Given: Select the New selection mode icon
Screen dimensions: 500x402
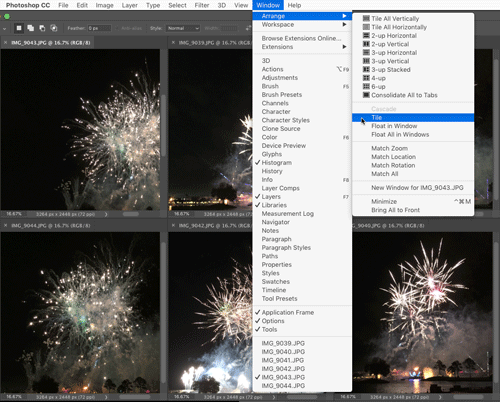Looking at the screenshot, I should point(19,28).
